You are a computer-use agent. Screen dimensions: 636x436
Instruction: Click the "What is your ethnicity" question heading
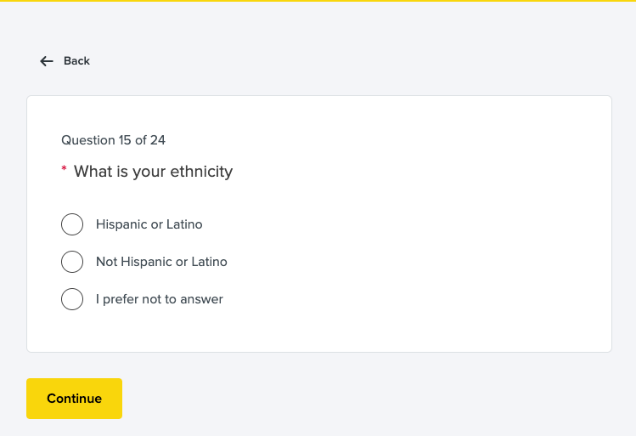153,172
